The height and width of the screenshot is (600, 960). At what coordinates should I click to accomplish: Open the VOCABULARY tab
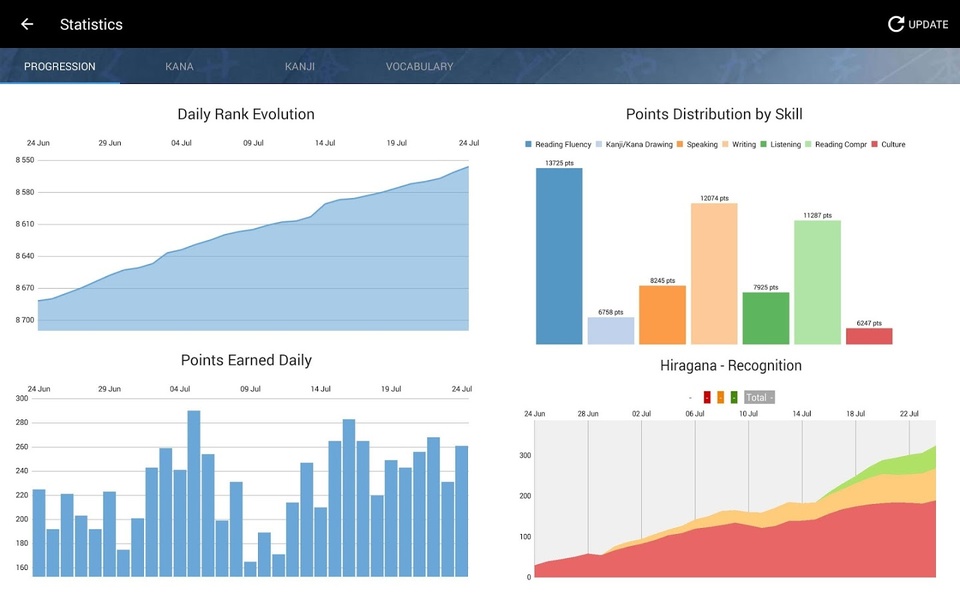tap(419, 66)
